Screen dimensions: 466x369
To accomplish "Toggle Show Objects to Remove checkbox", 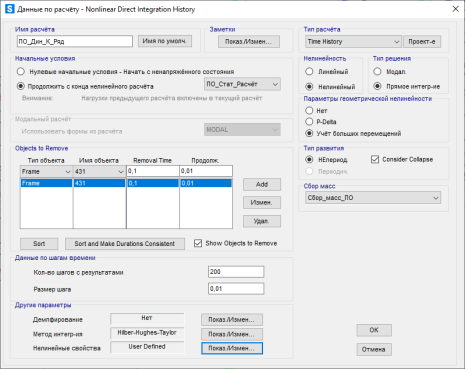I will point(198,243).
